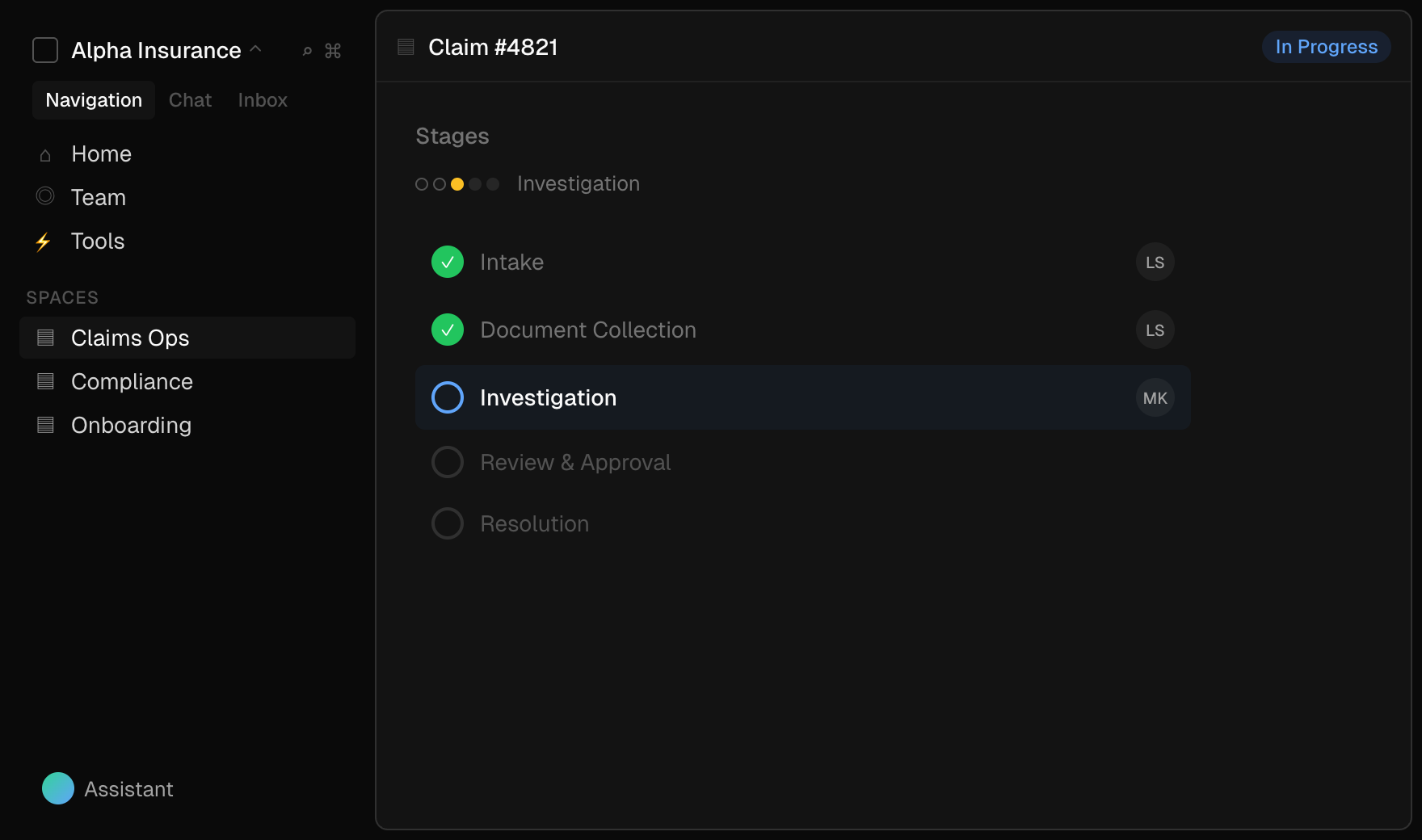The image size is (1422, 840).
Task: Click the Assistant gradient avatar
Action: (x=58, y=788)
